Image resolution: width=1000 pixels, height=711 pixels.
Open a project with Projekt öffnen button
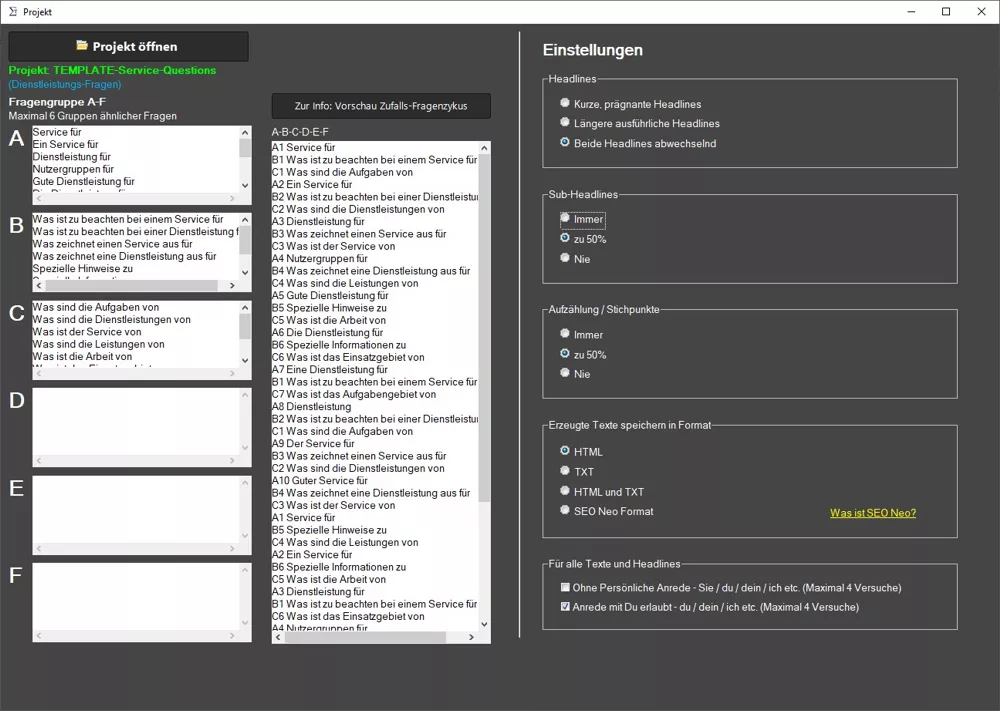click(128, 46)
